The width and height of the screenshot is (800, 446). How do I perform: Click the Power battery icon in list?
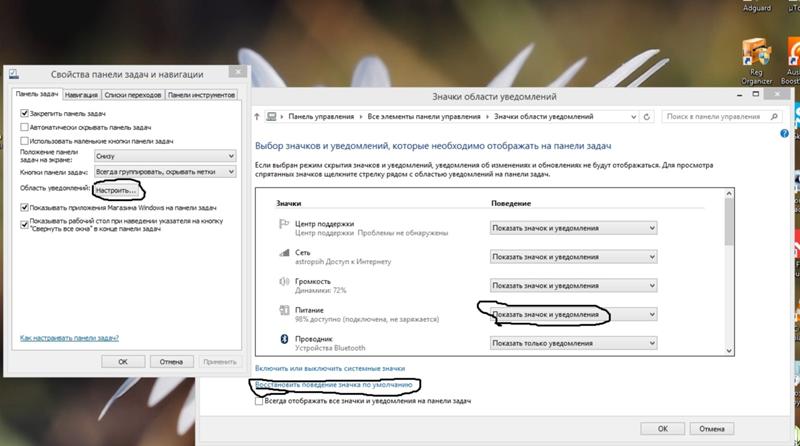point(284,310)
